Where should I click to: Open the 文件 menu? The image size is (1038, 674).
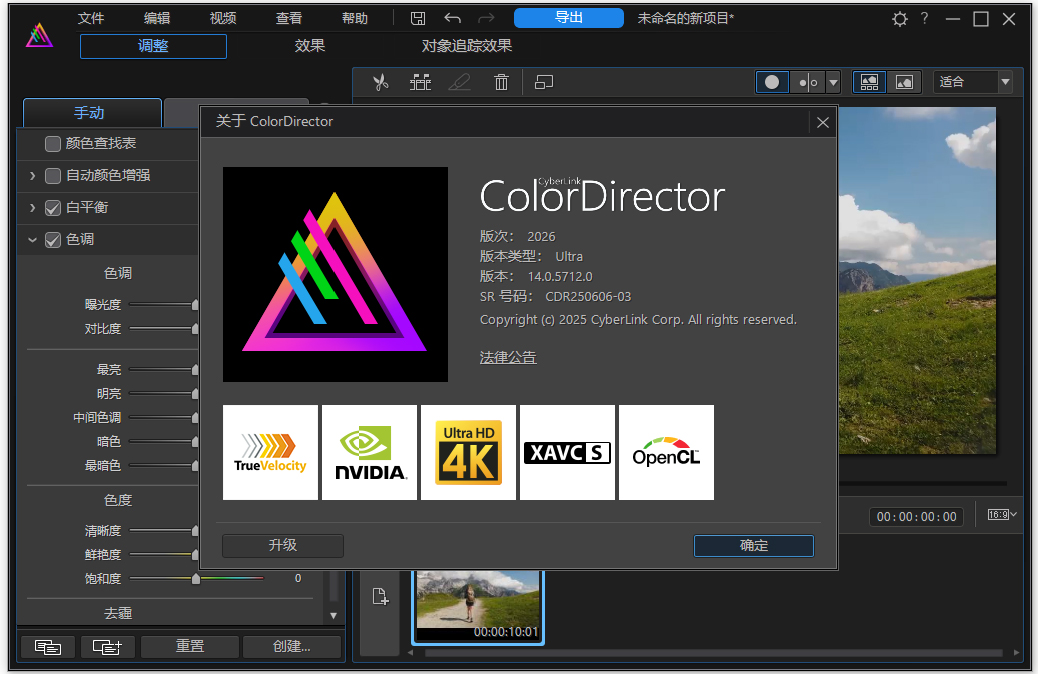click(91, 17)
